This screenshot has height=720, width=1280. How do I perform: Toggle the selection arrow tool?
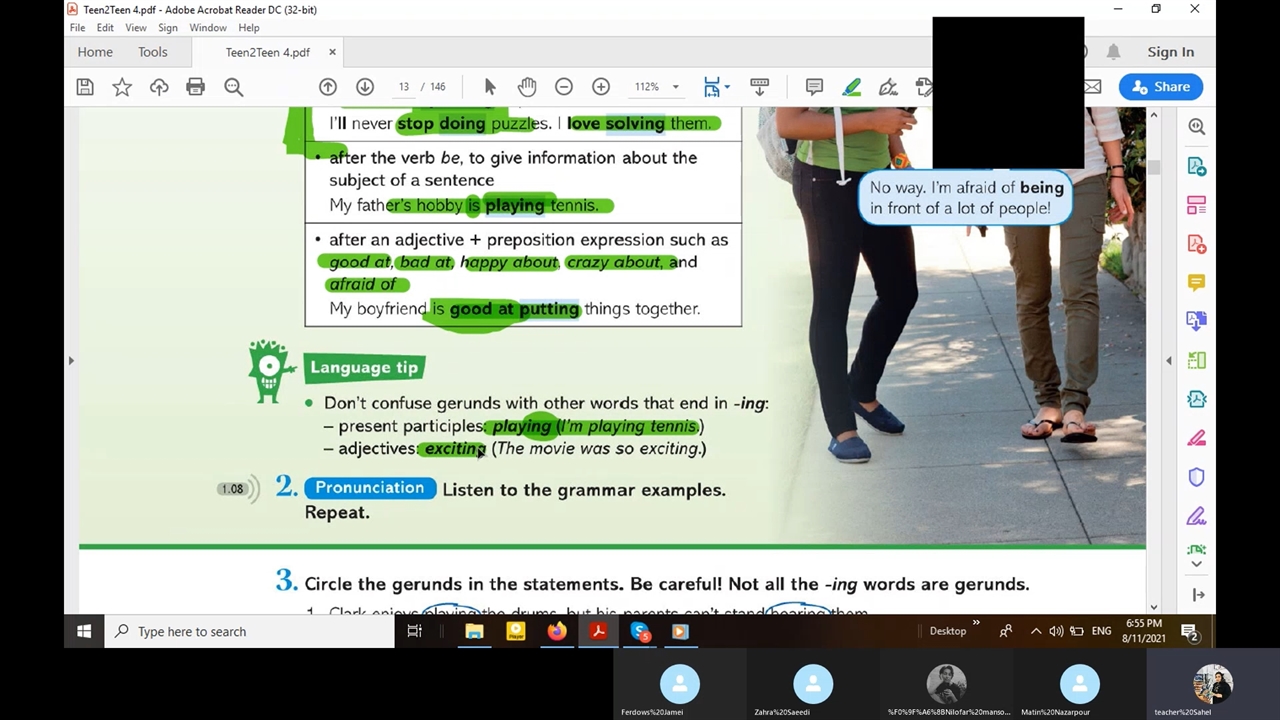[490, 87]
